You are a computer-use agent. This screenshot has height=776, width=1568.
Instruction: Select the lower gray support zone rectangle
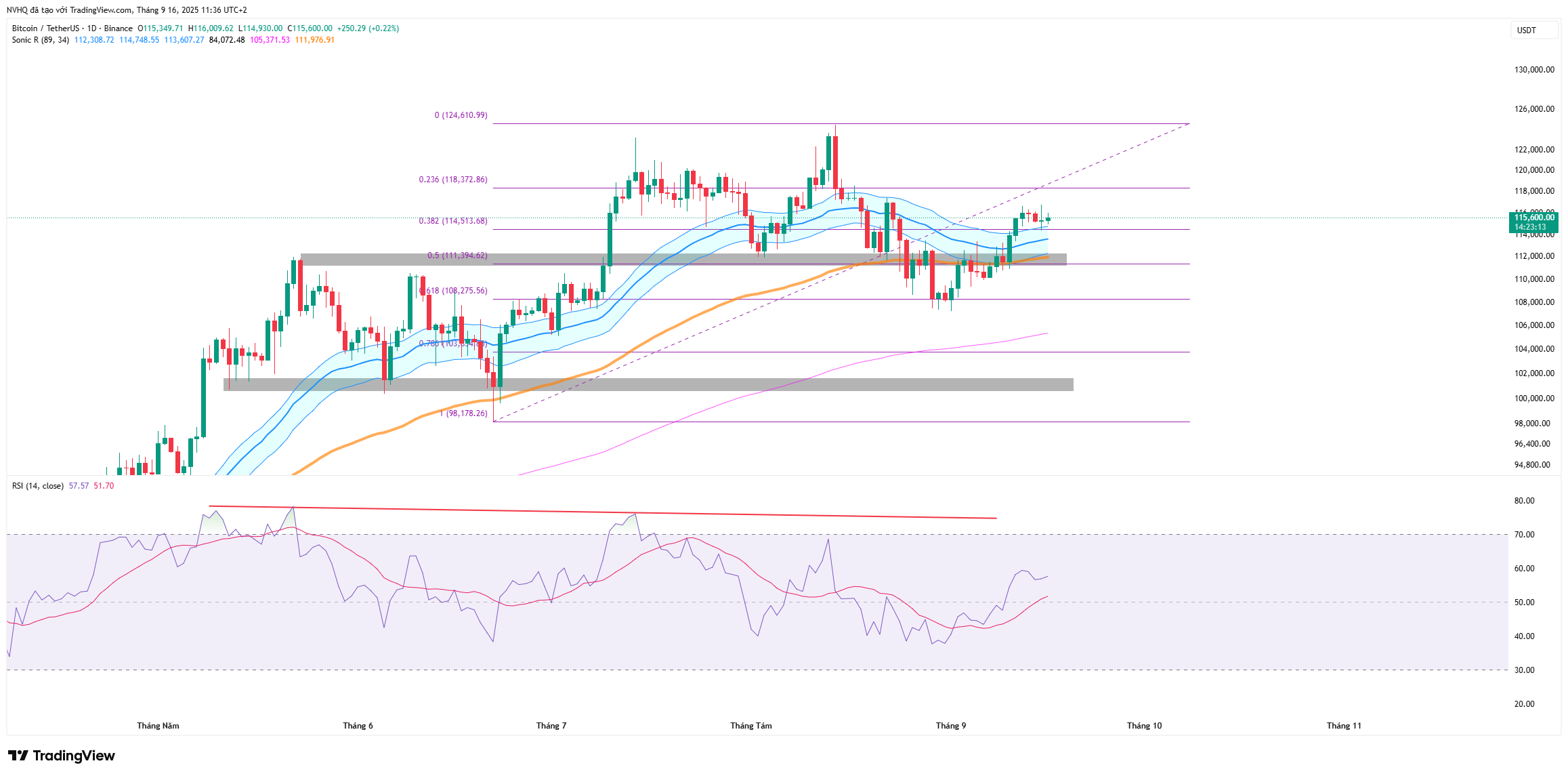pos(648,384)
